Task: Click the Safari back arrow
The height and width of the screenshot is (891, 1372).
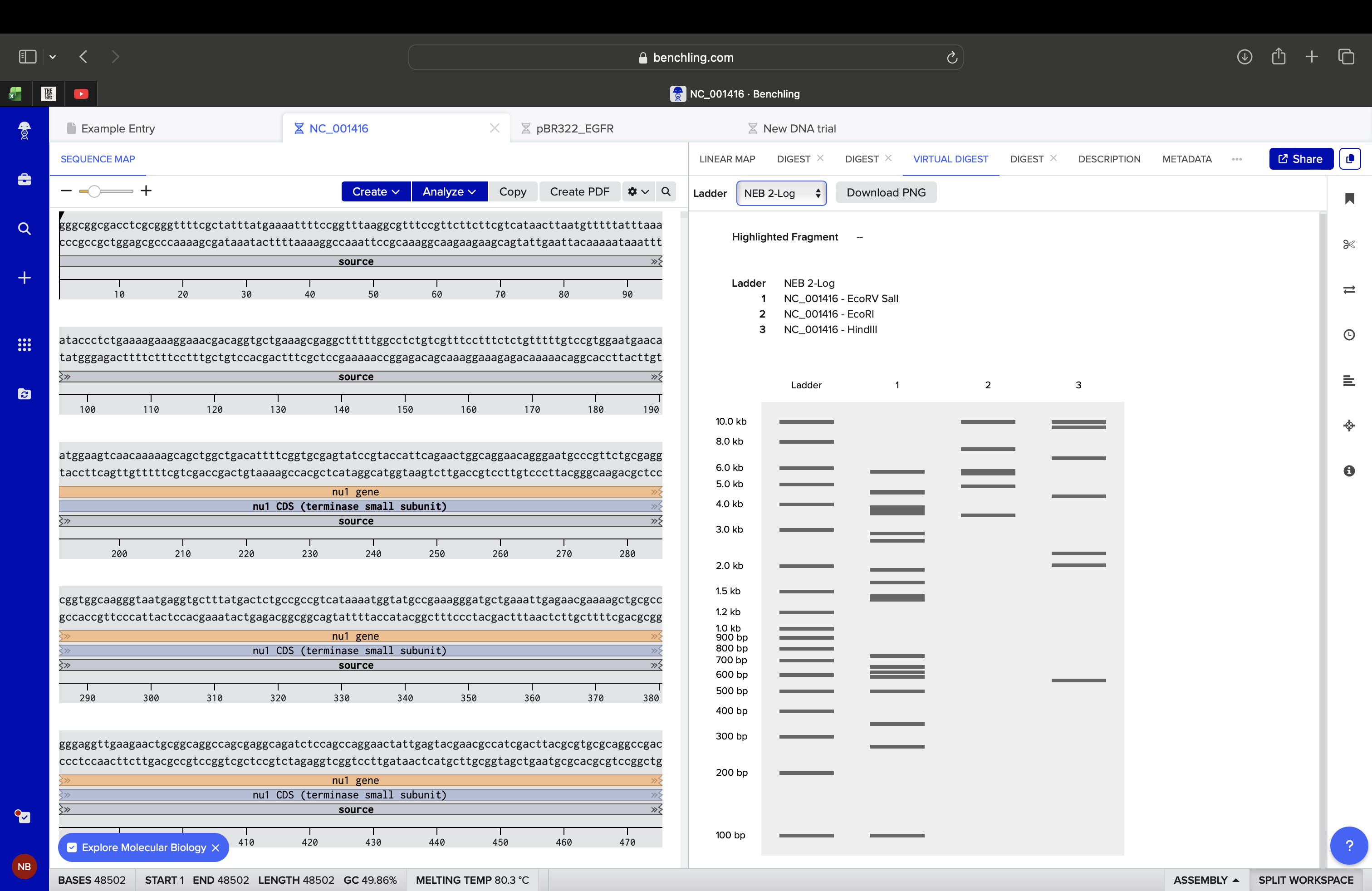Action: point(83,56)
